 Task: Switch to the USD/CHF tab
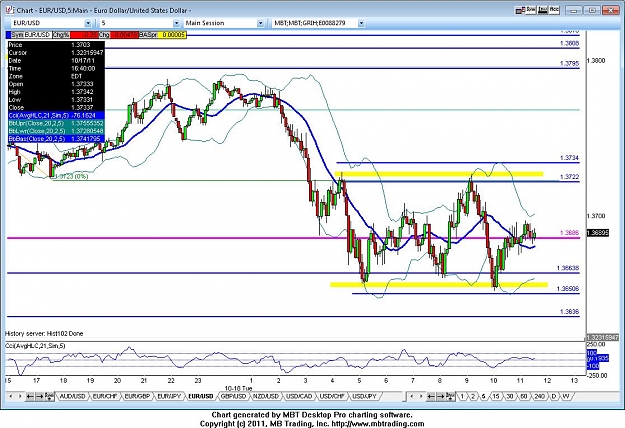pyautogui.click(x=332, y=397)
